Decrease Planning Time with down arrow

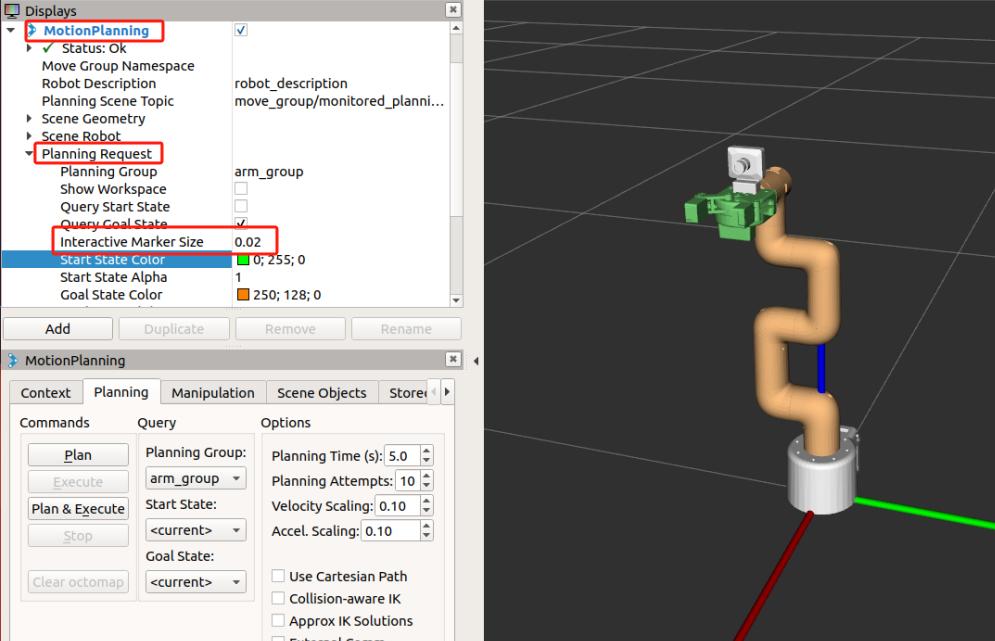tap(426, 460)
